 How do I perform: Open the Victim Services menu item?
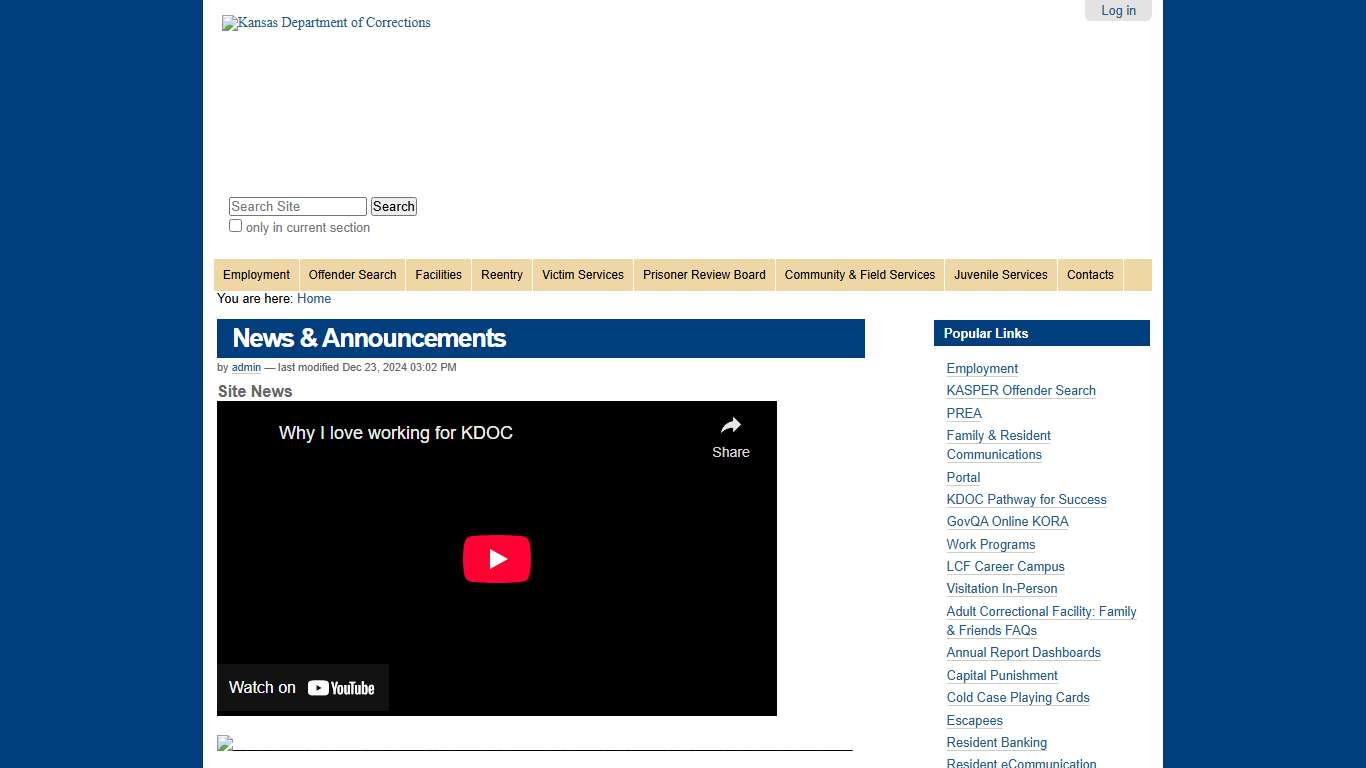(582, 275)
